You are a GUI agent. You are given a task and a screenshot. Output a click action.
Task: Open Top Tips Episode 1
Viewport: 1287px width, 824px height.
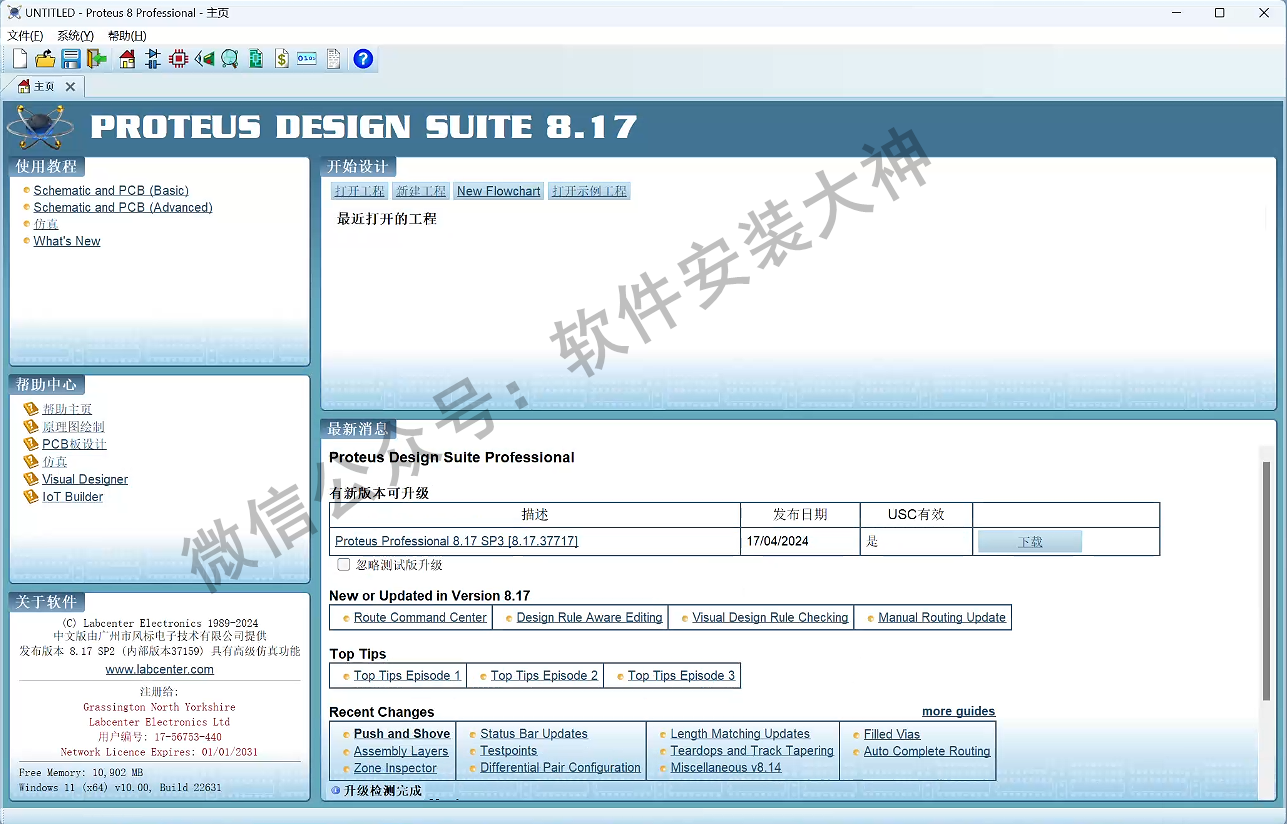[x=407, y=675]
